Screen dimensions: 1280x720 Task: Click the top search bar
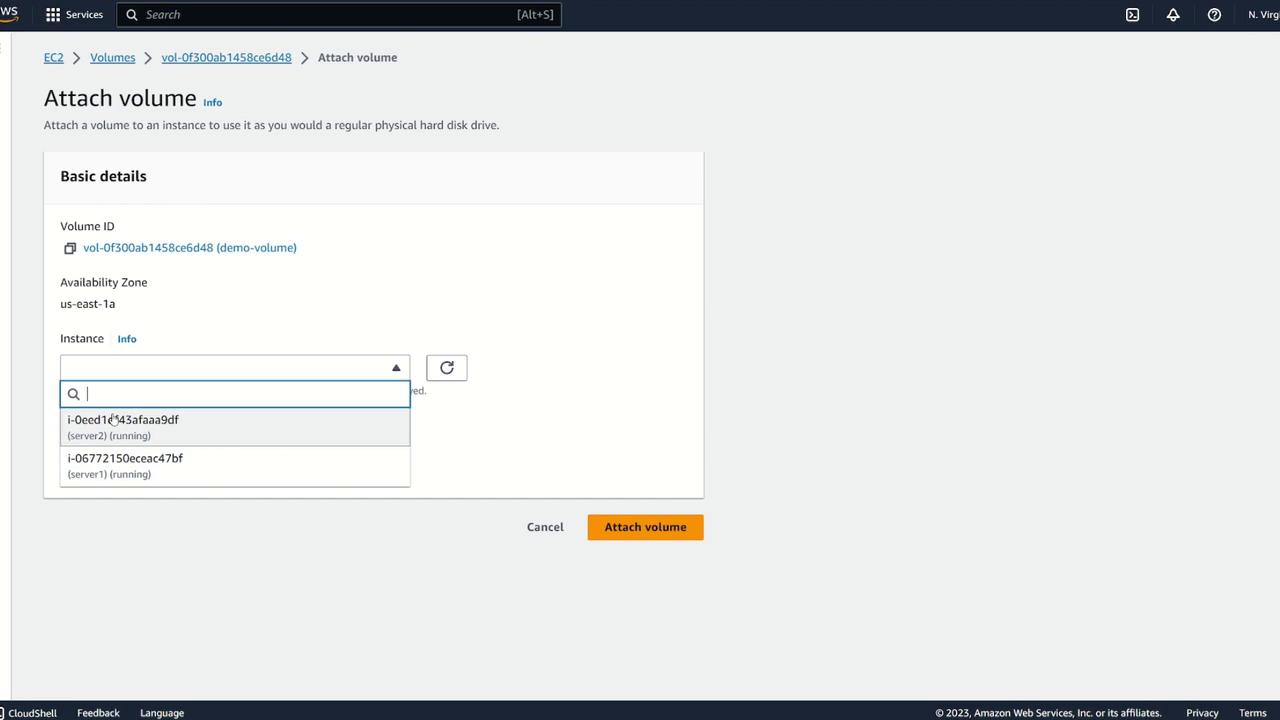pyautogui.click(x=339, y=15)
